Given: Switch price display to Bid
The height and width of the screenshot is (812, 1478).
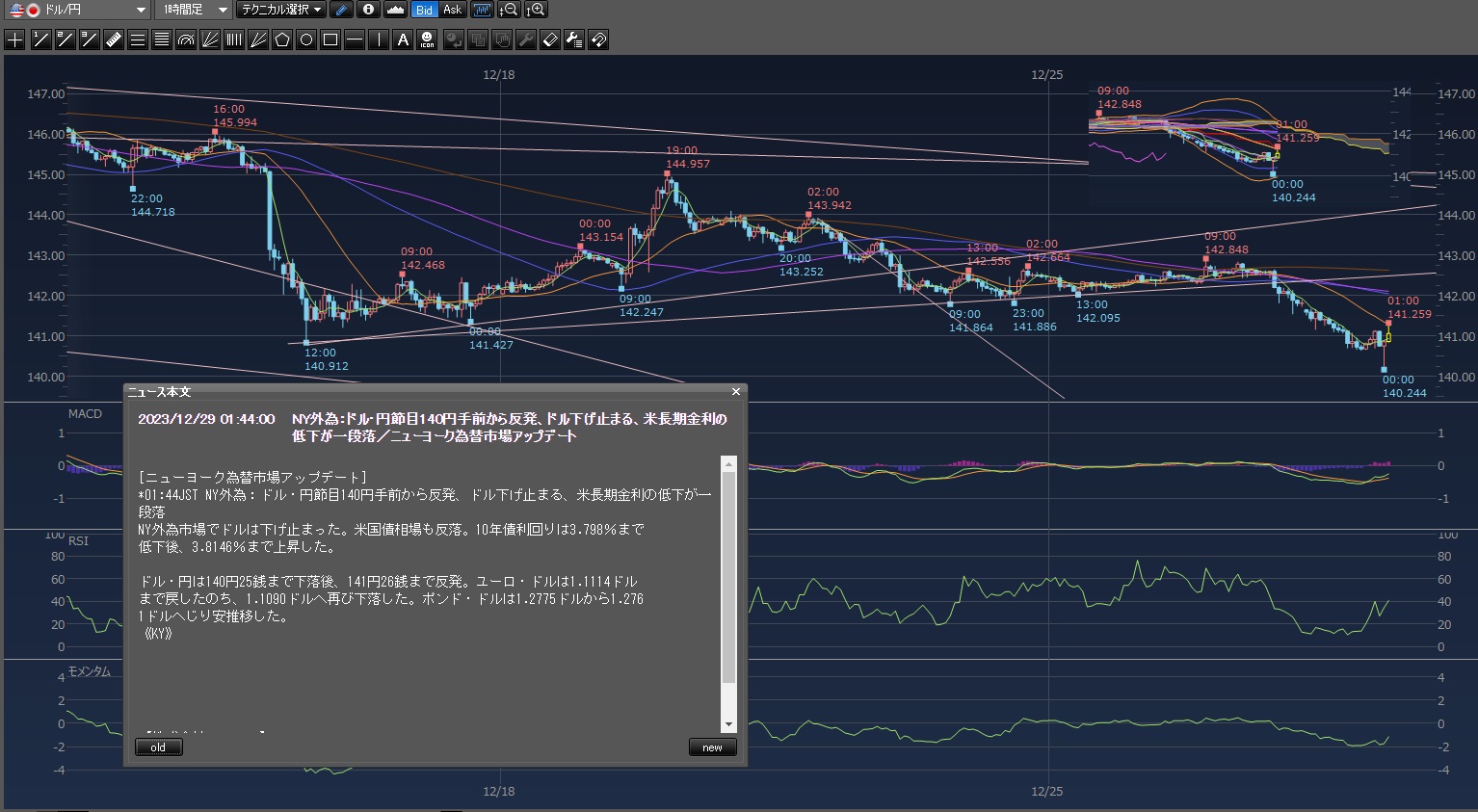Looking at the screenshot, I should point(424,10).
